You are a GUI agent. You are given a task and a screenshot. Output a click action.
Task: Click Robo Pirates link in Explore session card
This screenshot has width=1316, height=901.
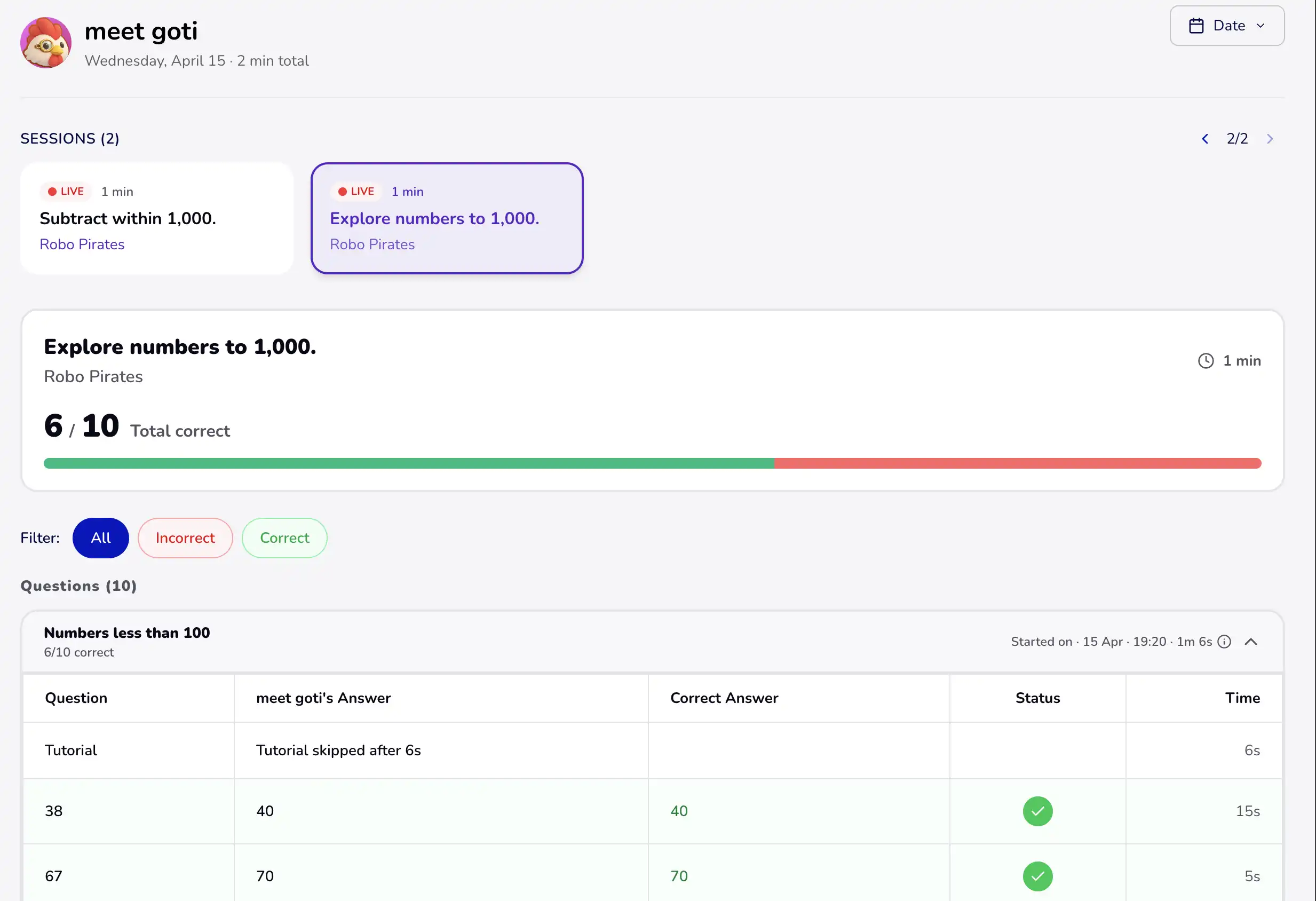(372, 244)
